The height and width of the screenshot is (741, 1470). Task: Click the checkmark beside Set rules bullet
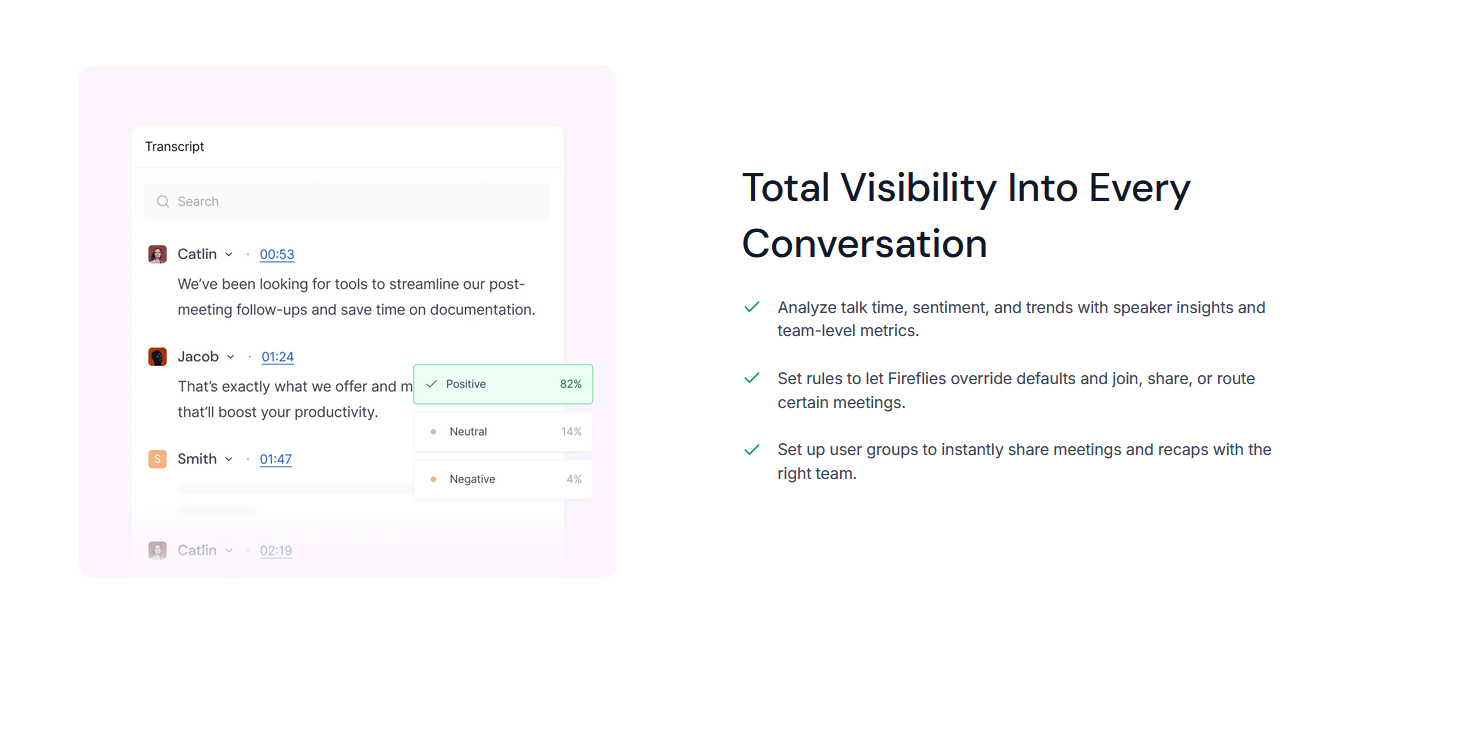tap(752, 378)
